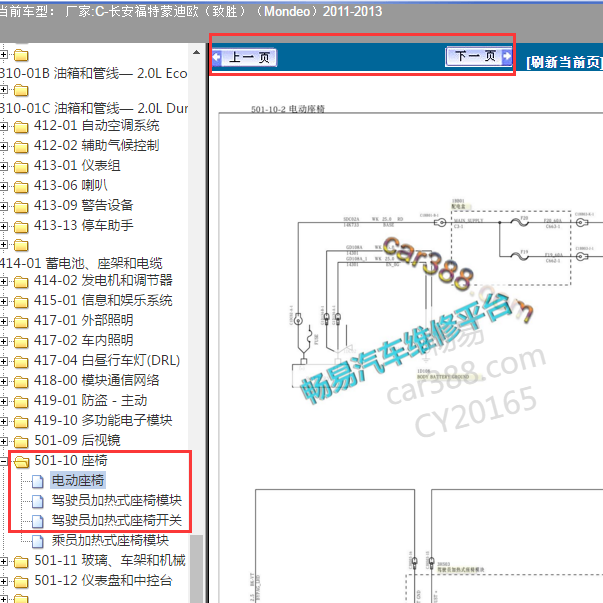Click document icon beside 驾驶员加热式座椅开关
Screen dimensions: 603x603
pyautogui.click(x=37, y=521)
